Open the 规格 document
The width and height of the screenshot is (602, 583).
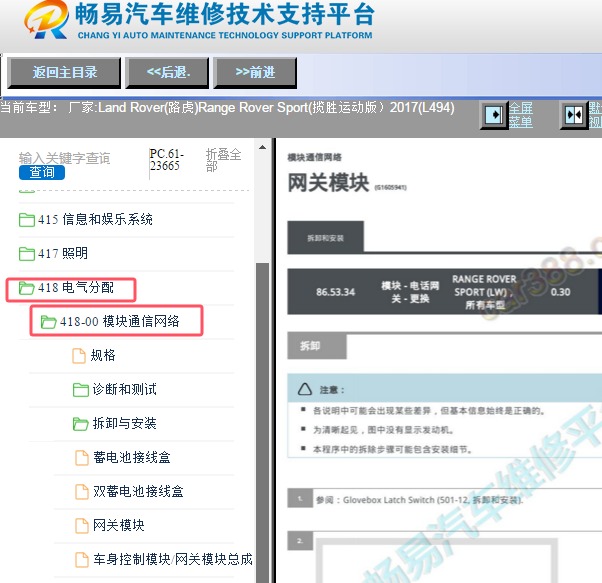(x=103, y=355)
